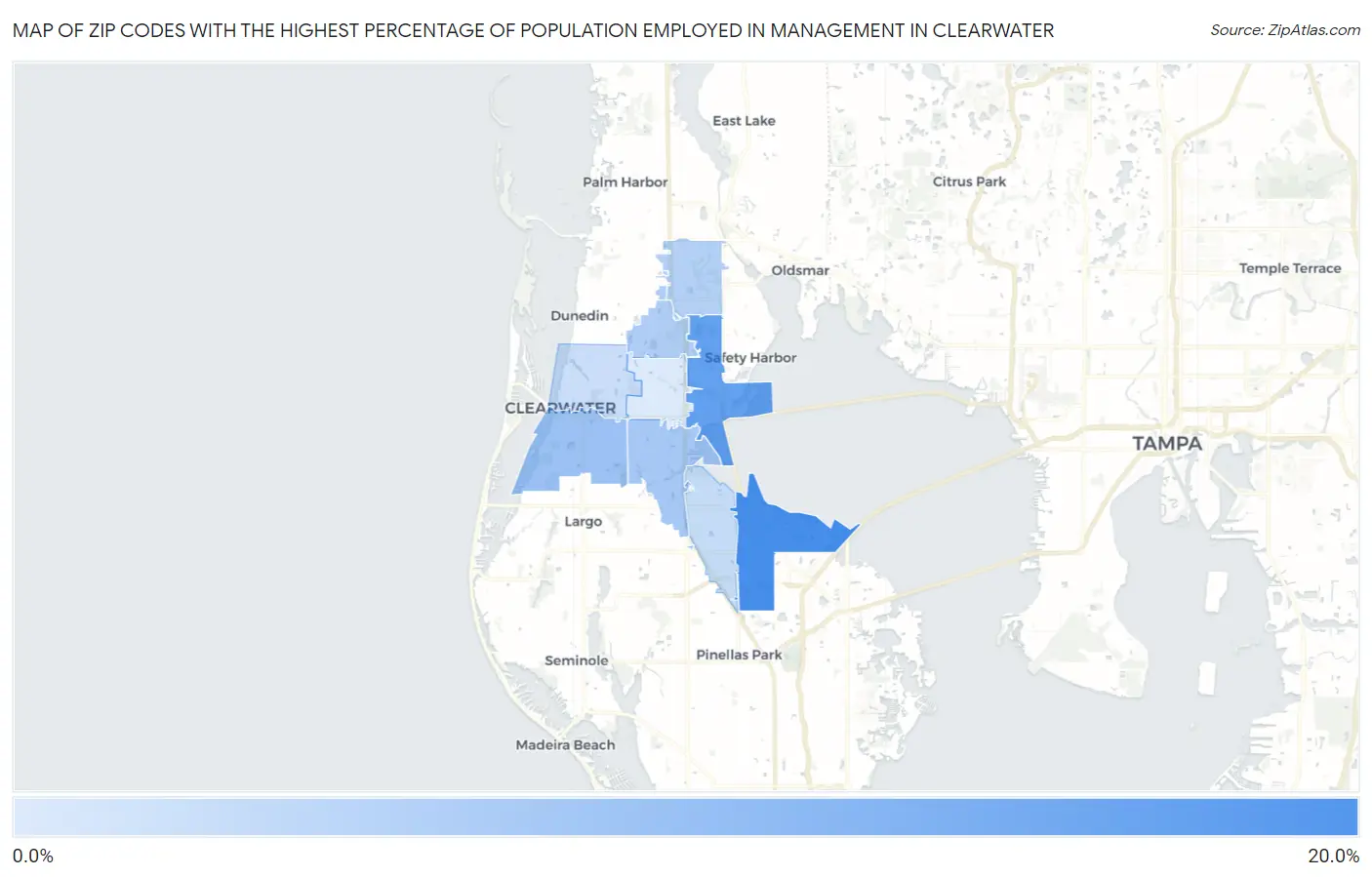Click the CLEARWATER city label
The image size is (1372, 877).
560,408
